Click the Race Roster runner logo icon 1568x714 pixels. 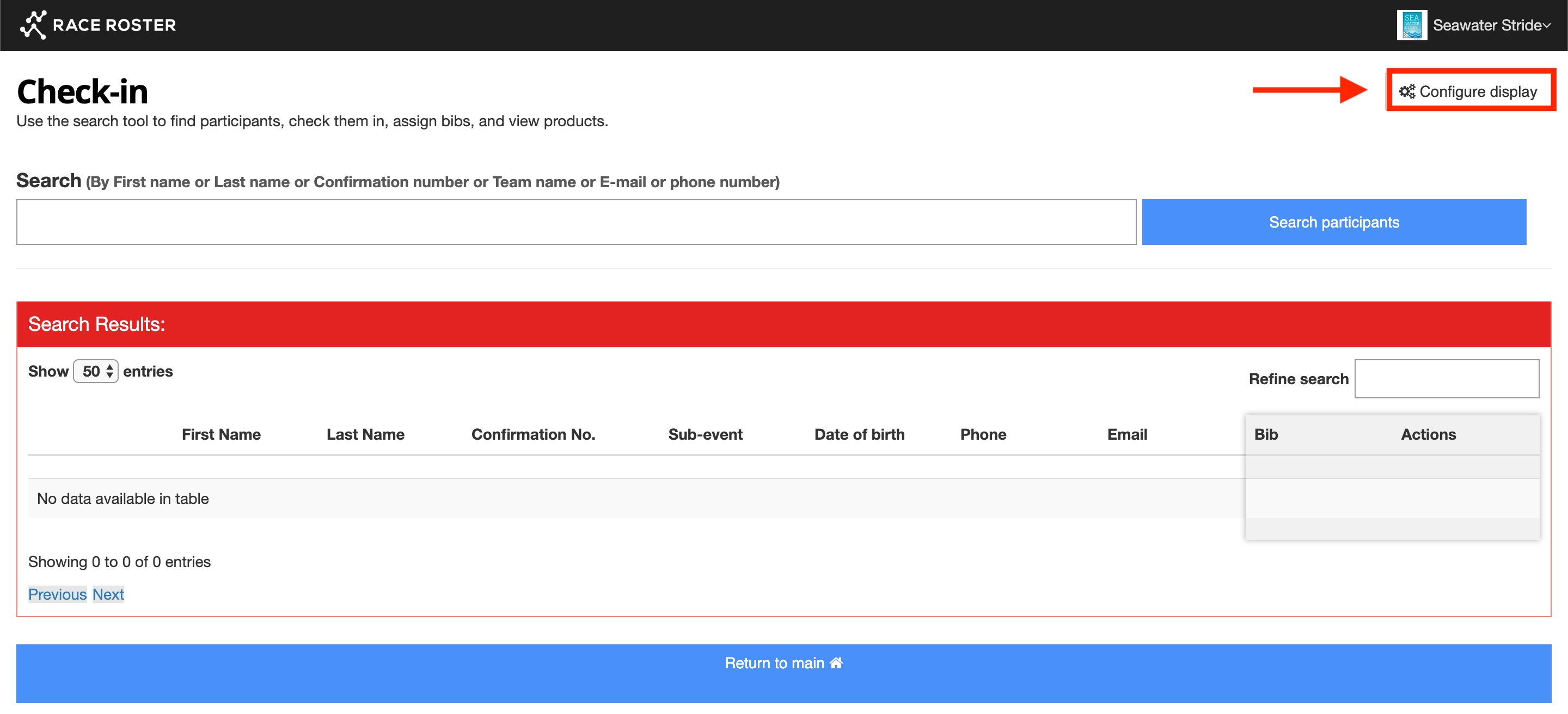pos(33,25)
